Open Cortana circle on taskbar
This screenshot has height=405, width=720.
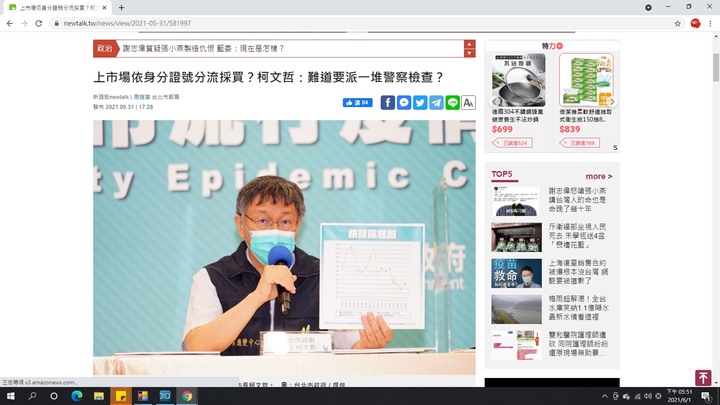coord(54,396)
